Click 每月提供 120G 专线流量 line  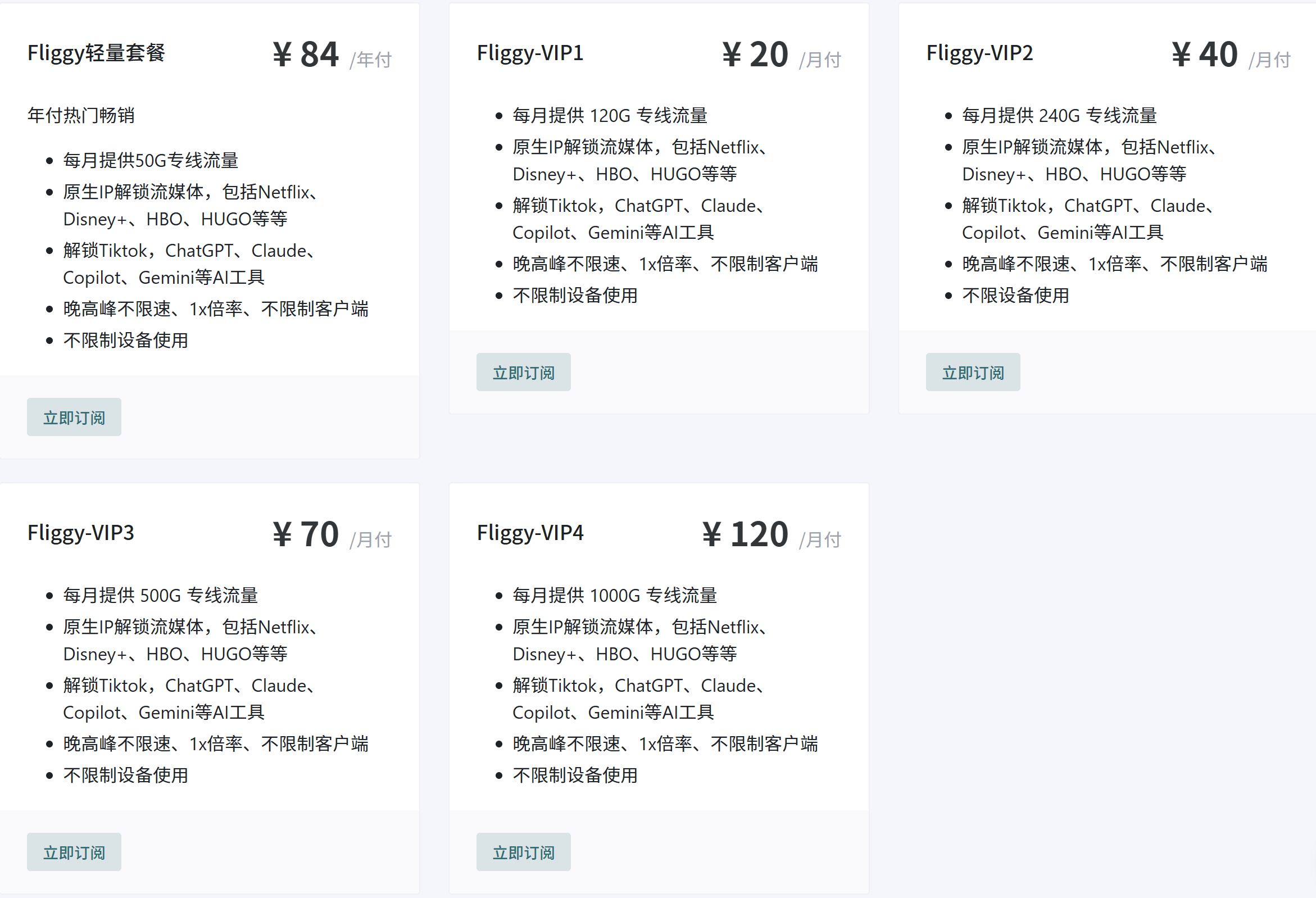click(x=610, y=116)
